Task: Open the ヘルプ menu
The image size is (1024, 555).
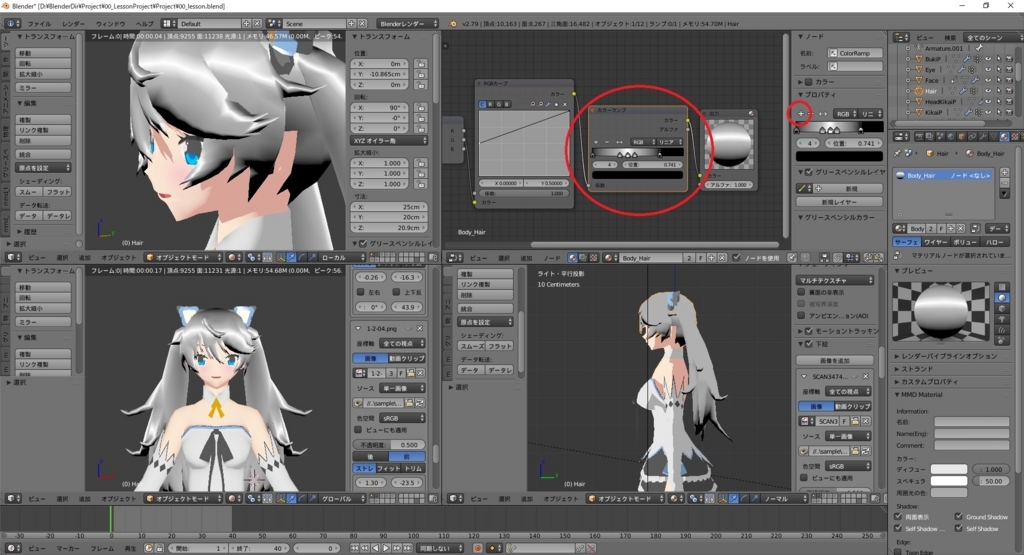Action: [x=144, y=24]
